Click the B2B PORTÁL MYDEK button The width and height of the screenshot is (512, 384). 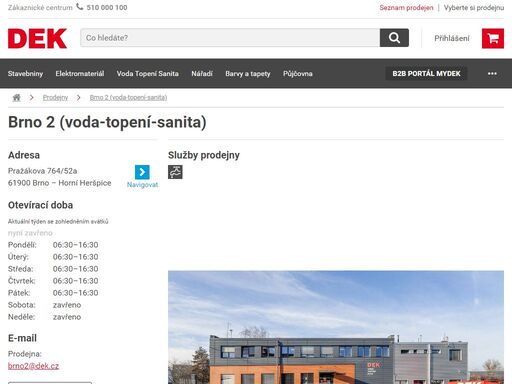(426, 74)
